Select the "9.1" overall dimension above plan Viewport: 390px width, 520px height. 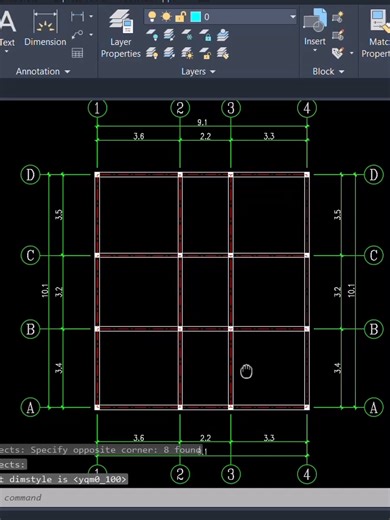coord(202,122)
